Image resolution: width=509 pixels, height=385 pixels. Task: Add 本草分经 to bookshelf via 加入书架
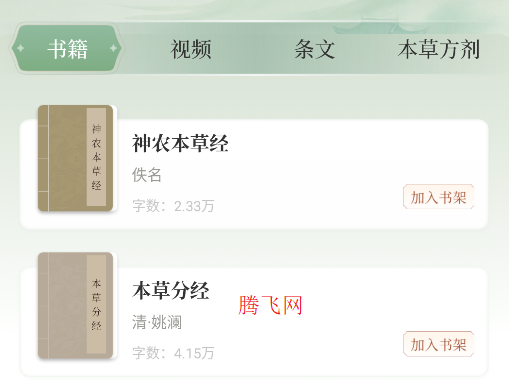[x=438, y=344]
